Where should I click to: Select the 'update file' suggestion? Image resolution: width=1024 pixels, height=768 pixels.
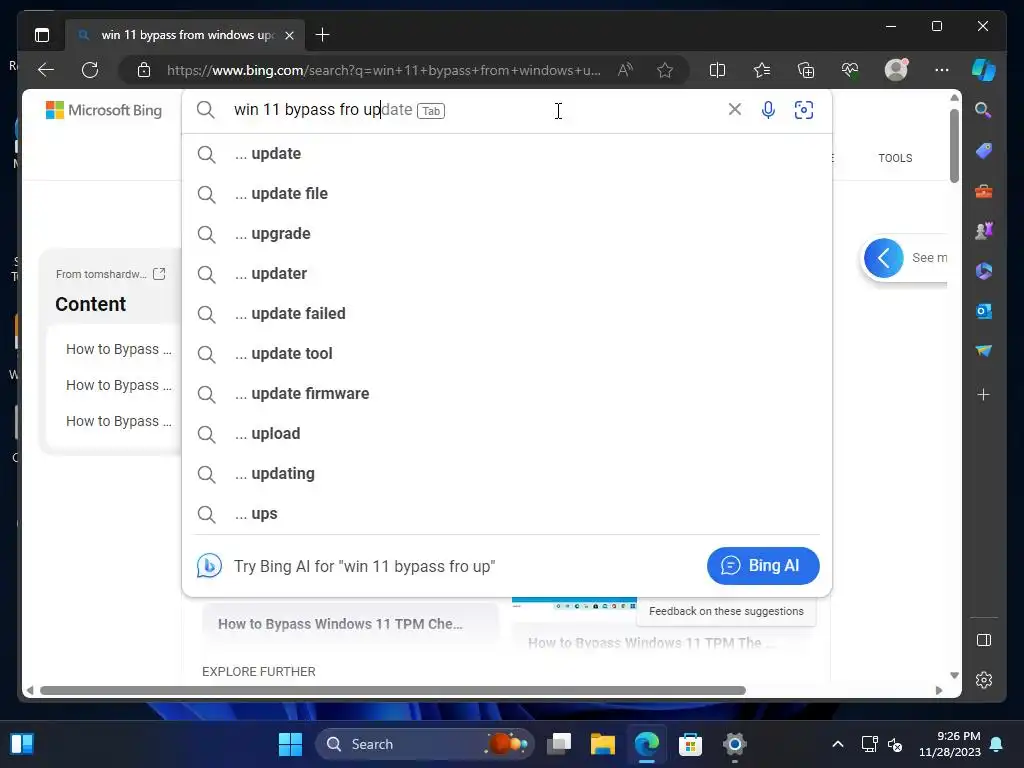click(507, 193)
